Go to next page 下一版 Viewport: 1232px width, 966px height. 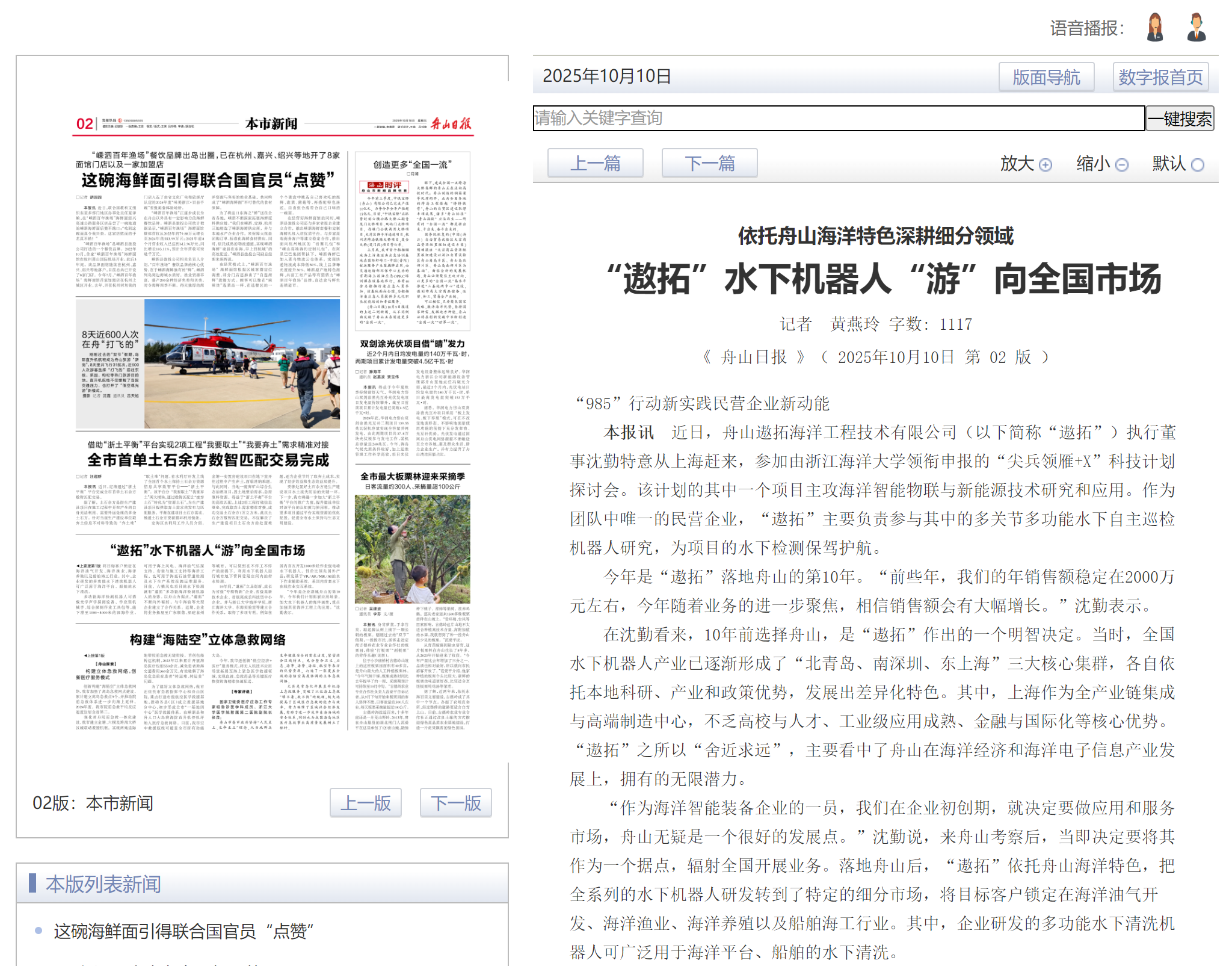click(455, 803)
